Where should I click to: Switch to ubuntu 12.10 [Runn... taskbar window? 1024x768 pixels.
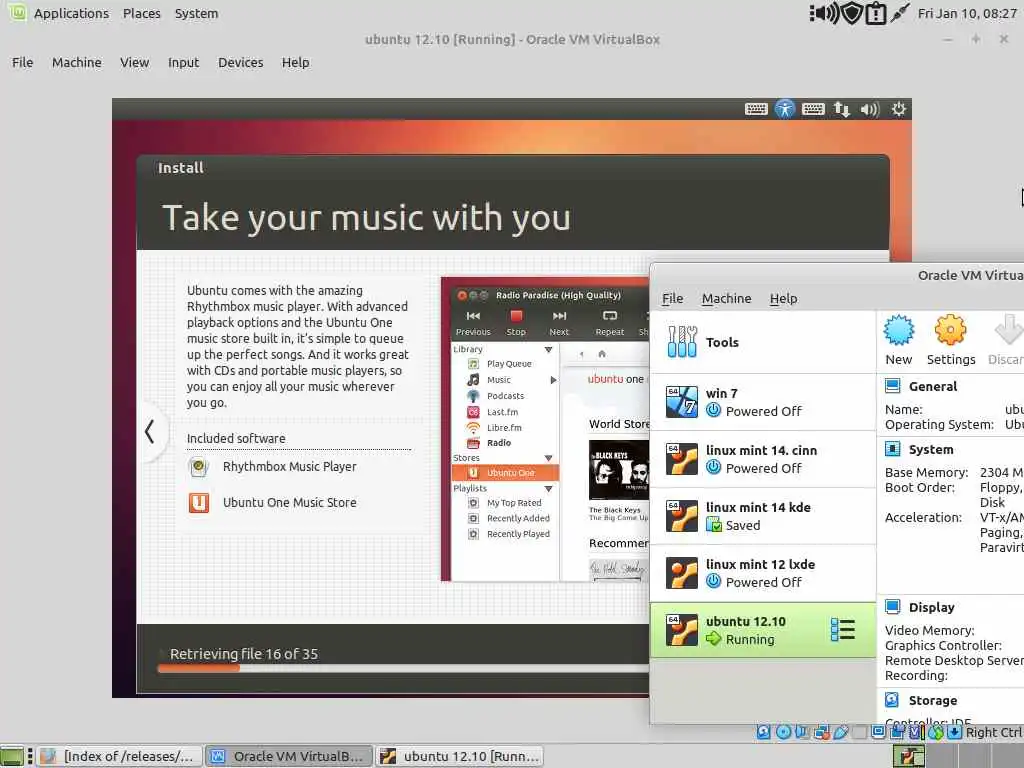[x=459, y=756]
